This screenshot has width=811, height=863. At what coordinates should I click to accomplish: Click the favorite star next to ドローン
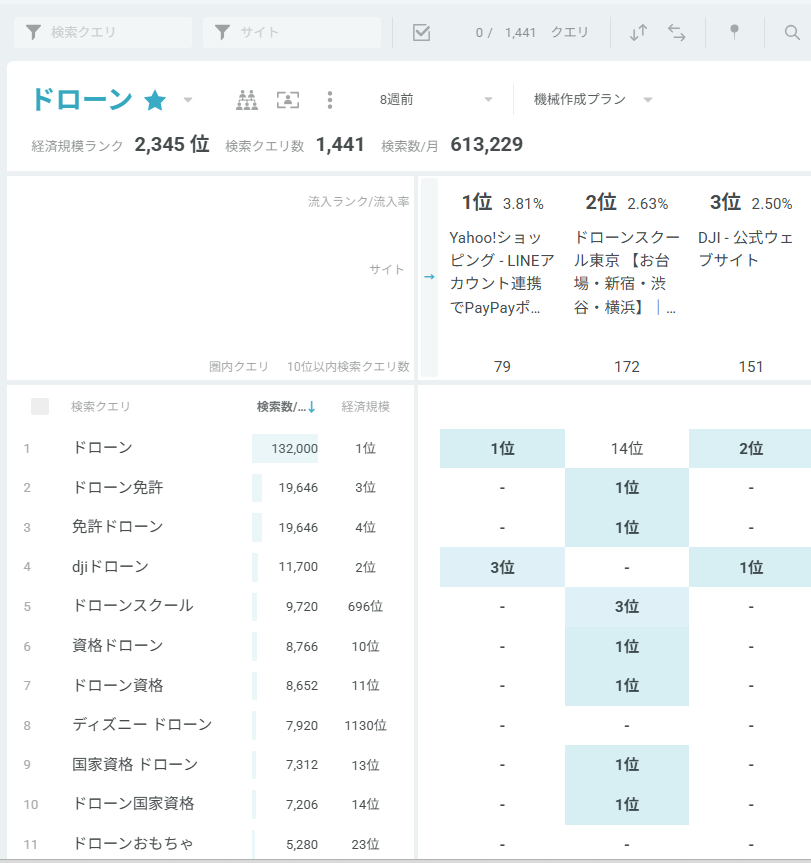pyautogui.click(x=155, y=100)
